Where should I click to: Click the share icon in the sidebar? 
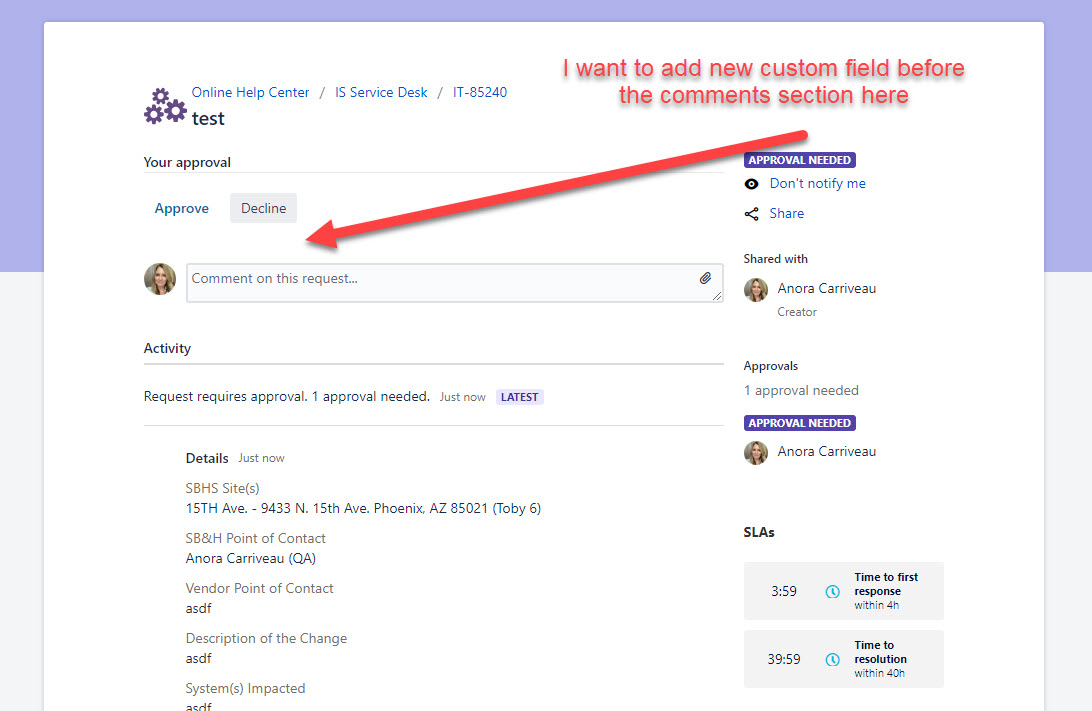click(751, 214)
